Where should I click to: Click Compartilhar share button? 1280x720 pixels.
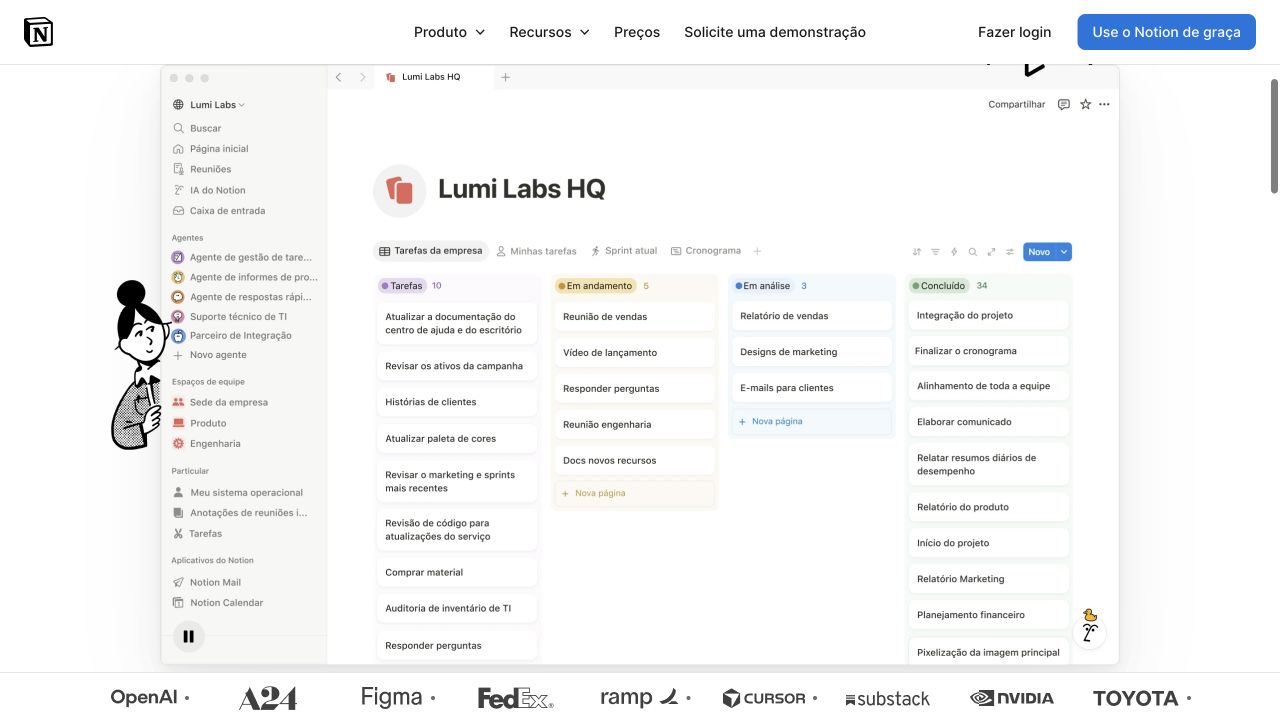click(x=1017, y=104)
